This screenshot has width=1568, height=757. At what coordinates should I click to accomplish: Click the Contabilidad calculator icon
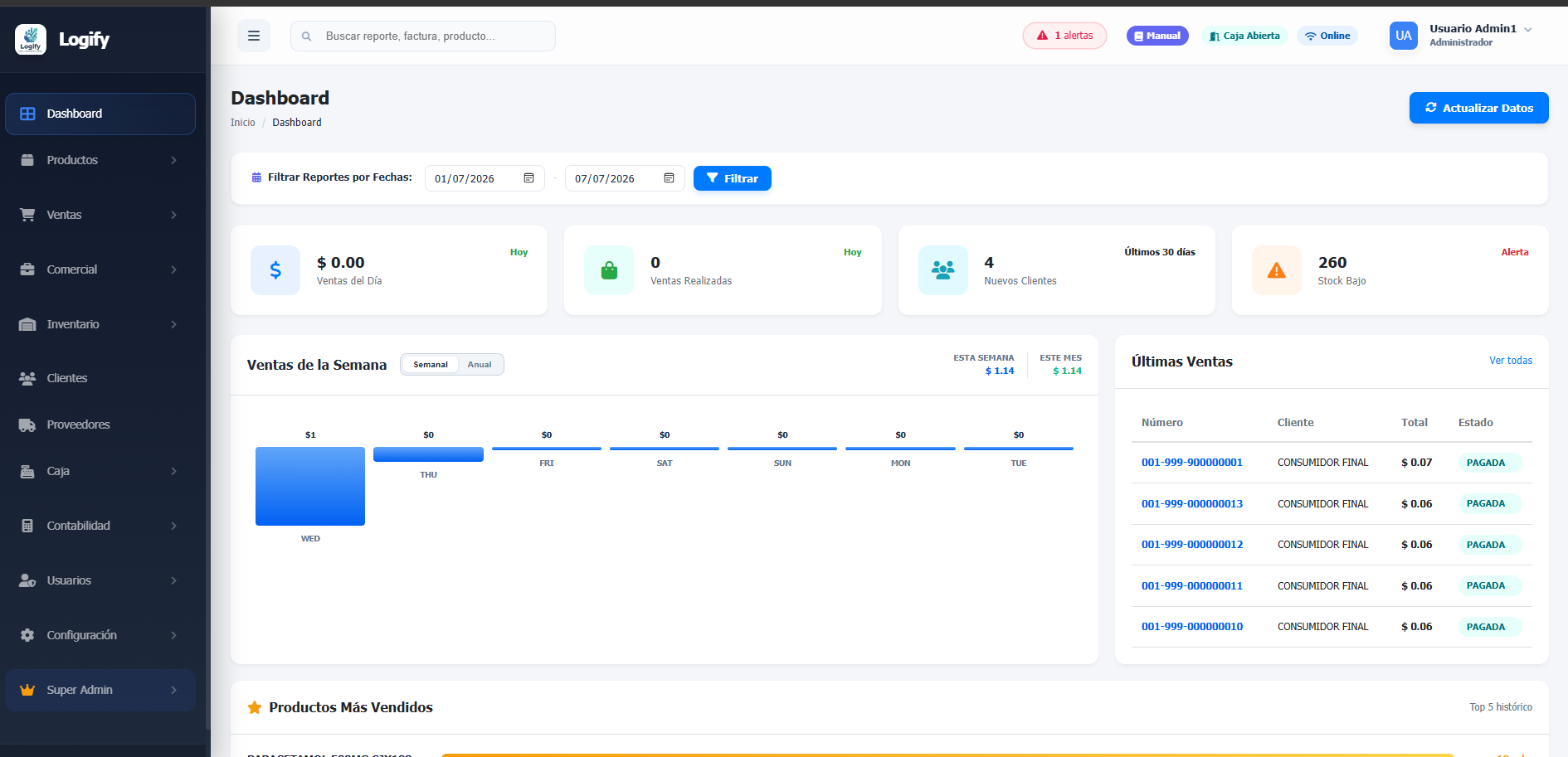click(x=27, y=526)
